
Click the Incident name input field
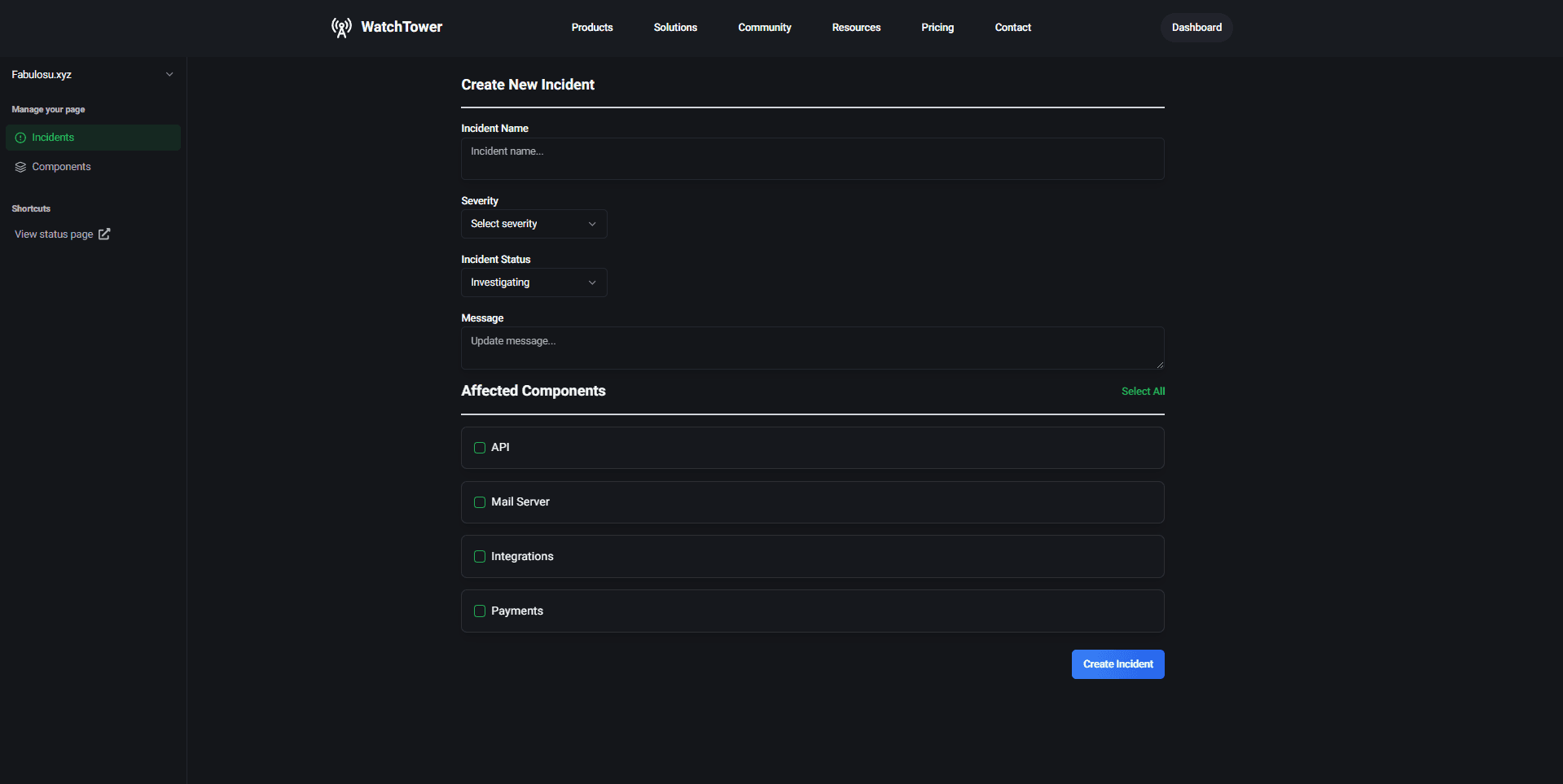pyautogui.click(x=811, y=158)
